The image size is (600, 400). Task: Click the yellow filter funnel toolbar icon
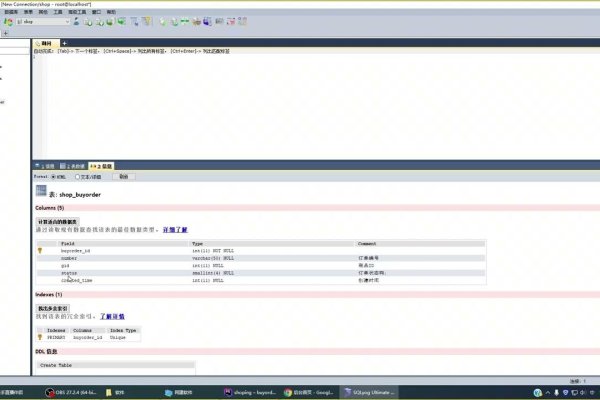(x=147, y=22)
